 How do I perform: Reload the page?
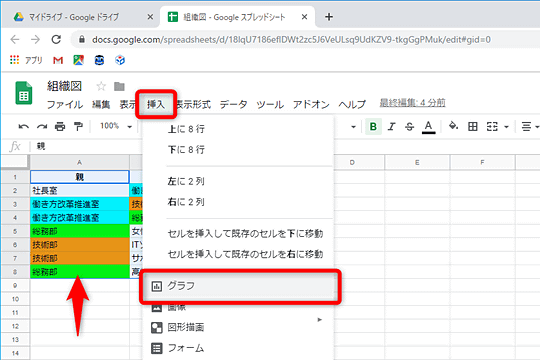[56, 40]
